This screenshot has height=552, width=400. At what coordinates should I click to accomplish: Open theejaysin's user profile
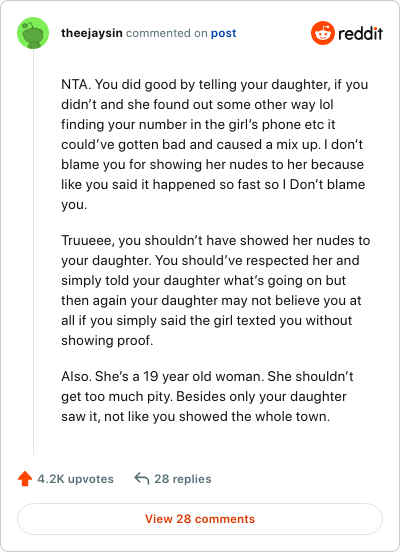(x=92, y=33)
